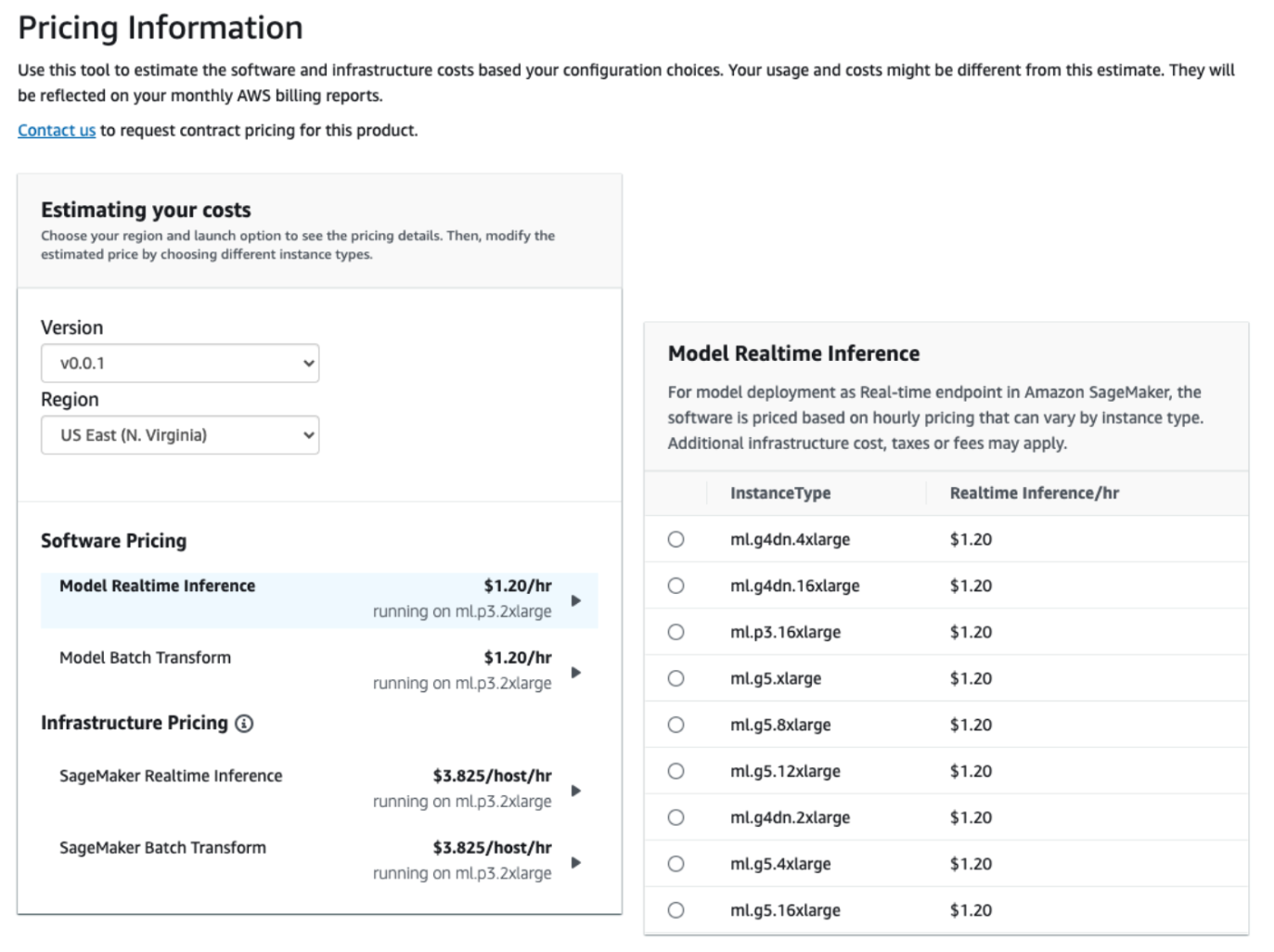The image size is (1274, 952).
Task: Click the Realtime Inference/hr column header
Action: [x=1035, y=493]
